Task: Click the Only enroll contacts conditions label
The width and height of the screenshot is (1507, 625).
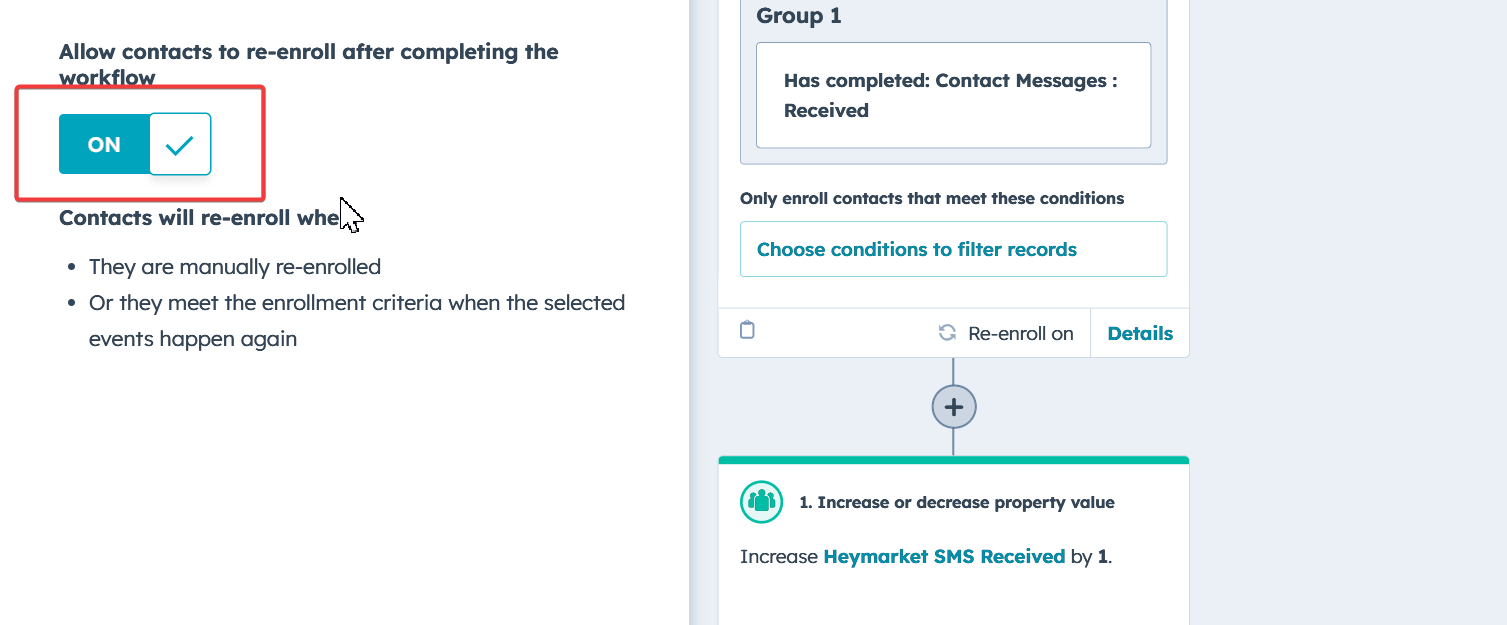Action: (x=931, y=198)
